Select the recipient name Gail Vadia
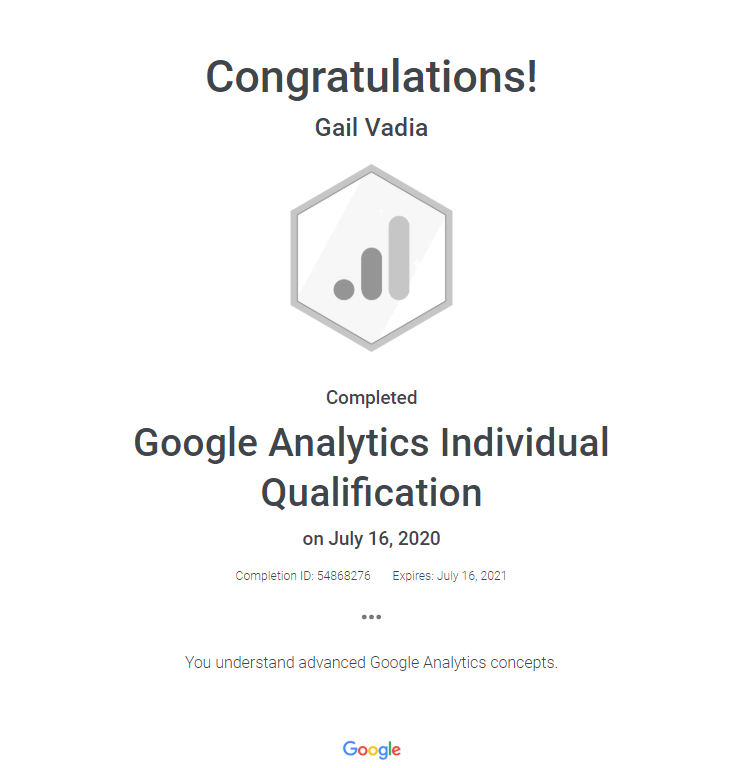Screen dimensions: 745x768 click(x=371, y=128)
